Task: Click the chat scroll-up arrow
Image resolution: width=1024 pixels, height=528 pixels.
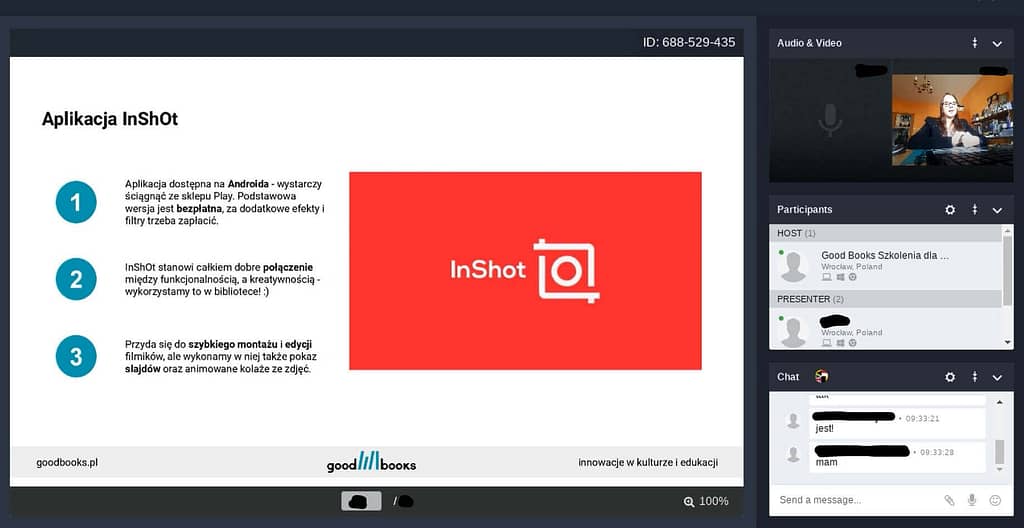Action: (999, 403)
